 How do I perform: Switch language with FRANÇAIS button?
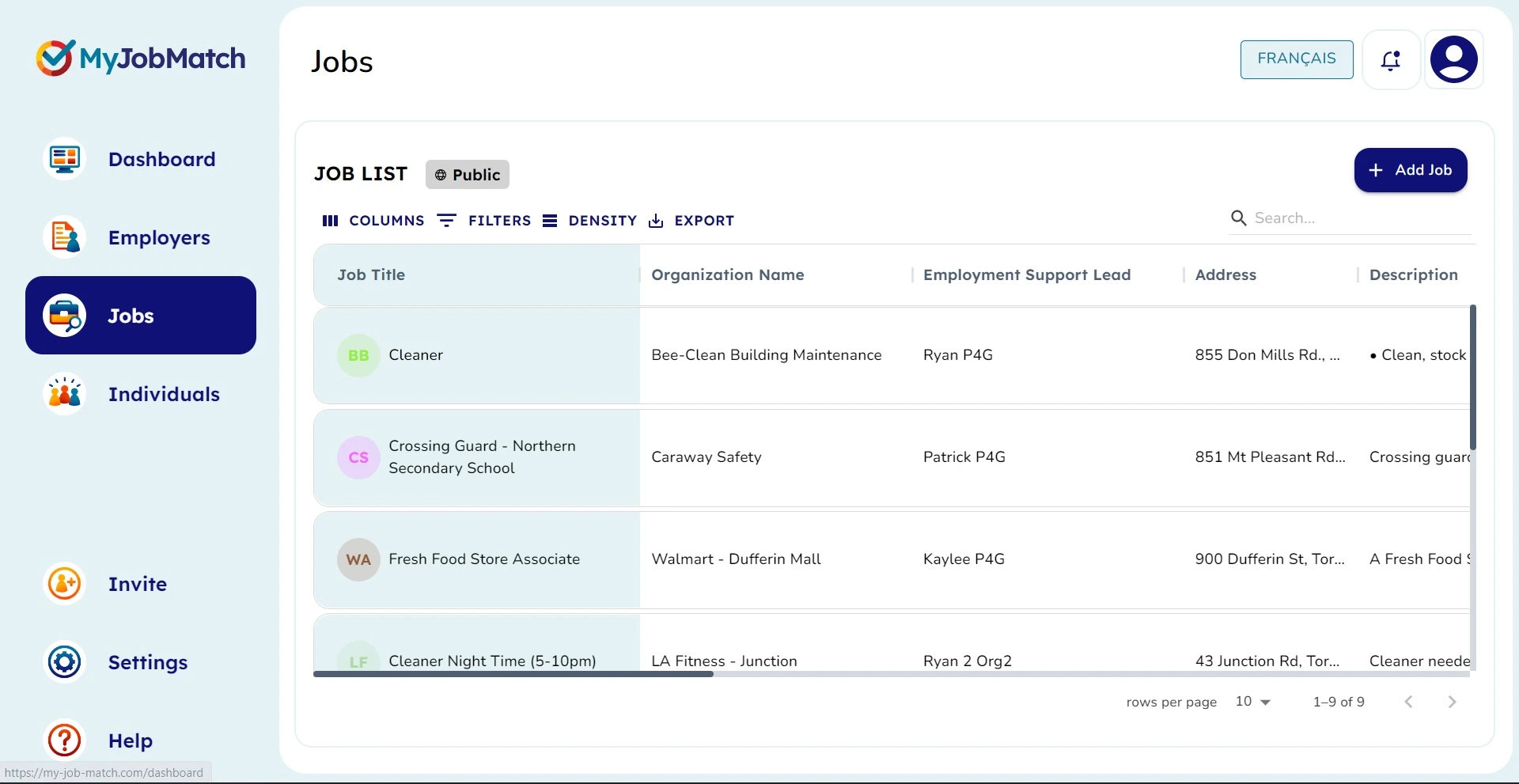tap(1297, 59)
